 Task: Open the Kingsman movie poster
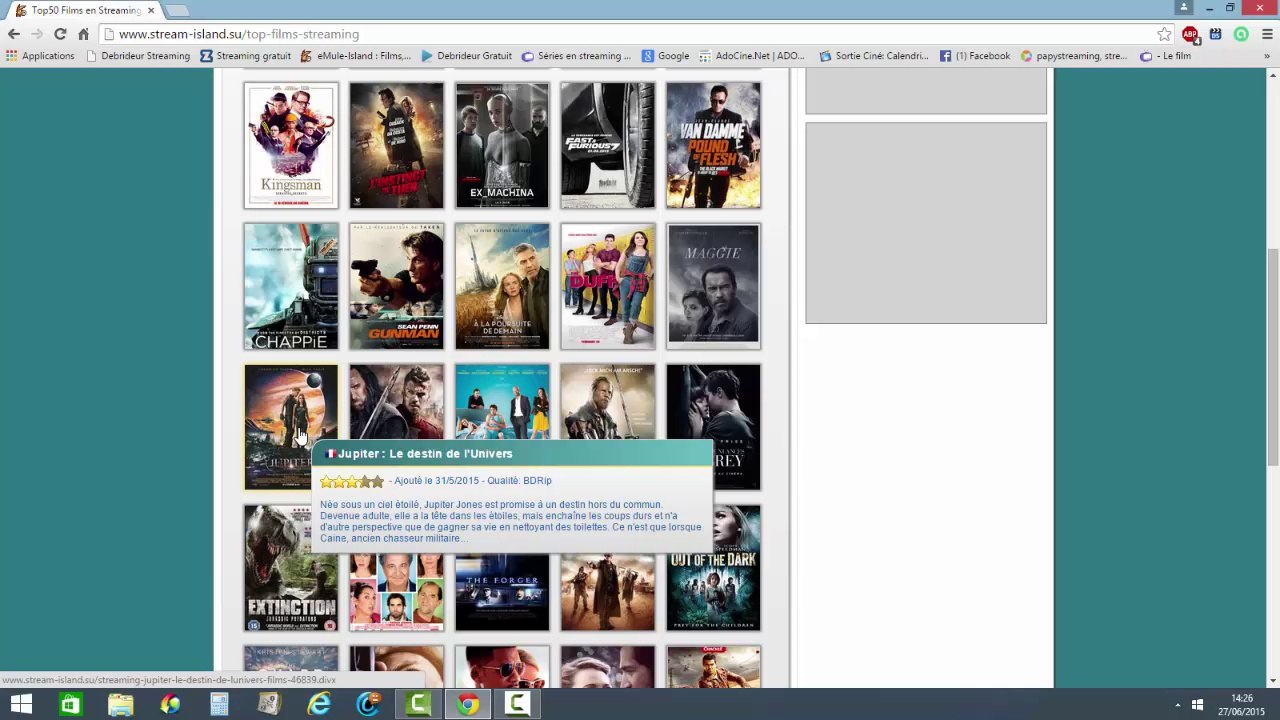[291, 145]
